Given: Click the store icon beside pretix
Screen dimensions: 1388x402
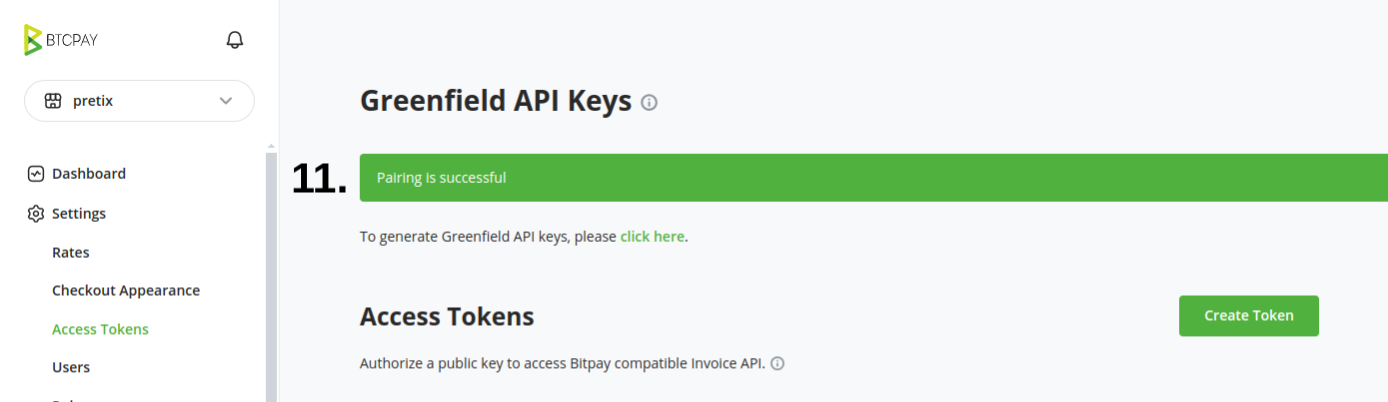Looking at the screenshot, I should pyautogui.click(x=53, y=101).
